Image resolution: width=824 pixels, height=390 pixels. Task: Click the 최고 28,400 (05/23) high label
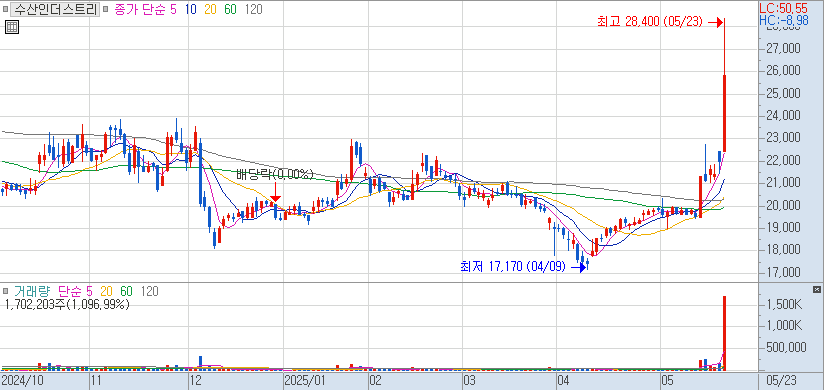650,22
